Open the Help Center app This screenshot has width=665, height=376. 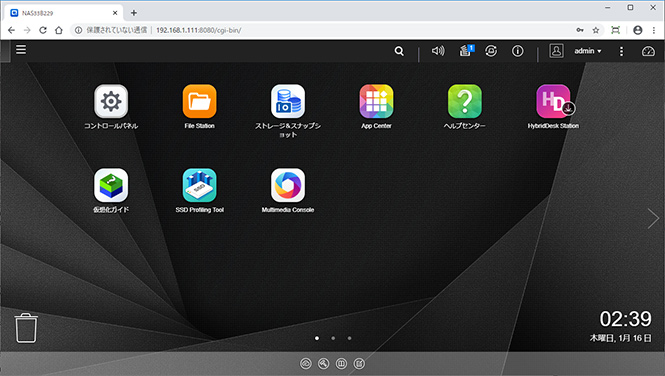465,101
